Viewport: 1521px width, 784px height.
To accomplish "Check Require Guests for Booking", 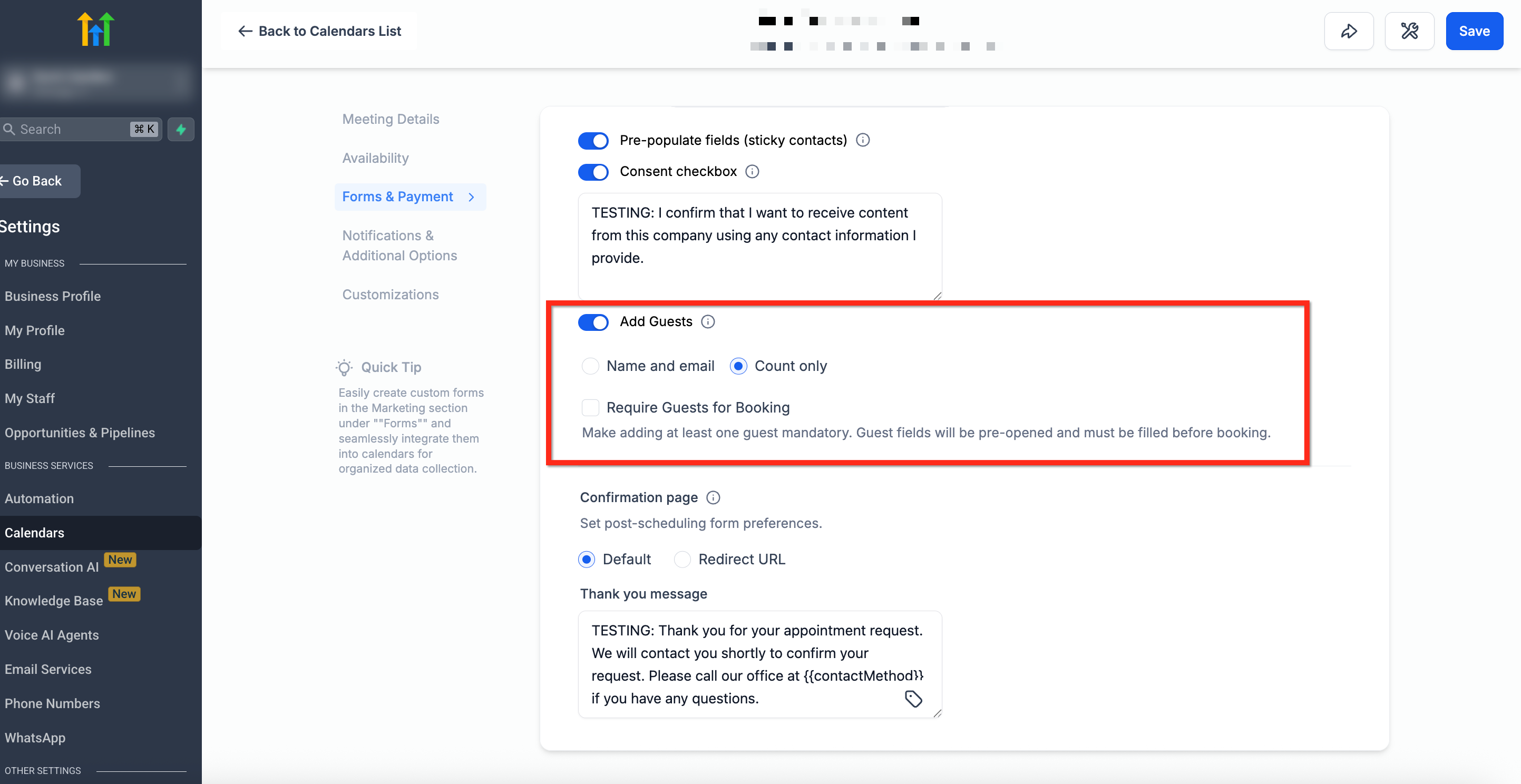I will (590, 408).
